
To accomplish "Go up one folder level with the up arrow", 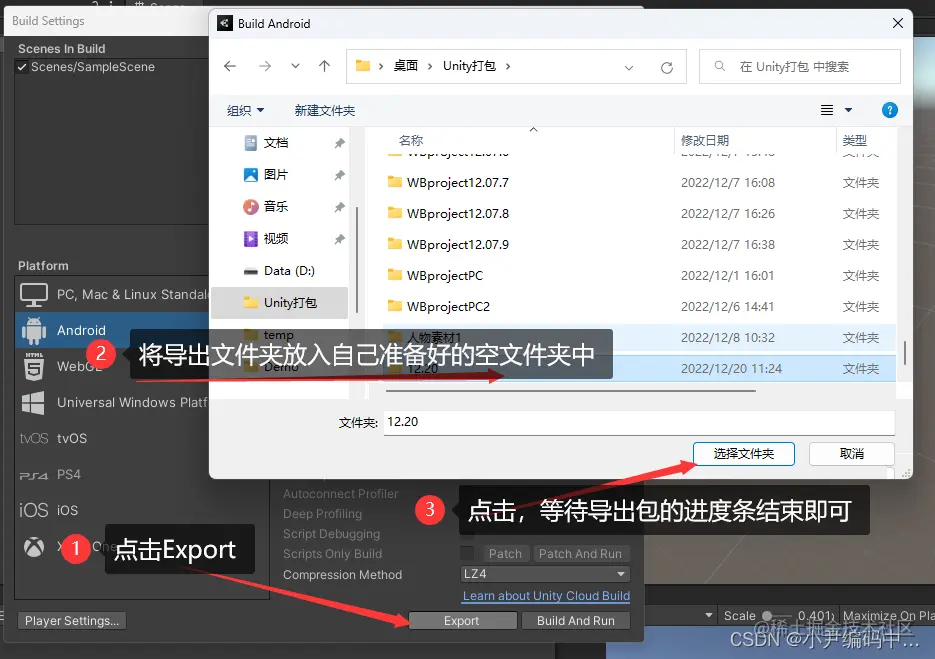I will coord(324,66).
